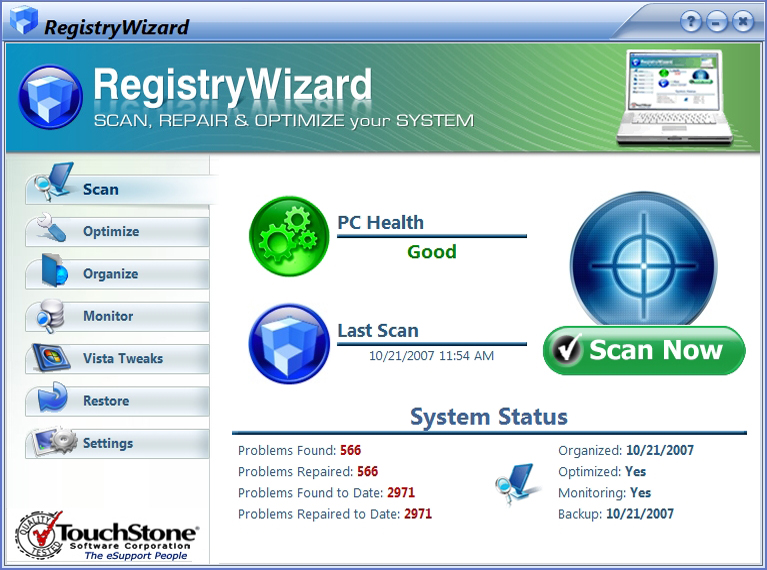
Task: Click Problems Repaired: 566
Action: pos(308,472)
